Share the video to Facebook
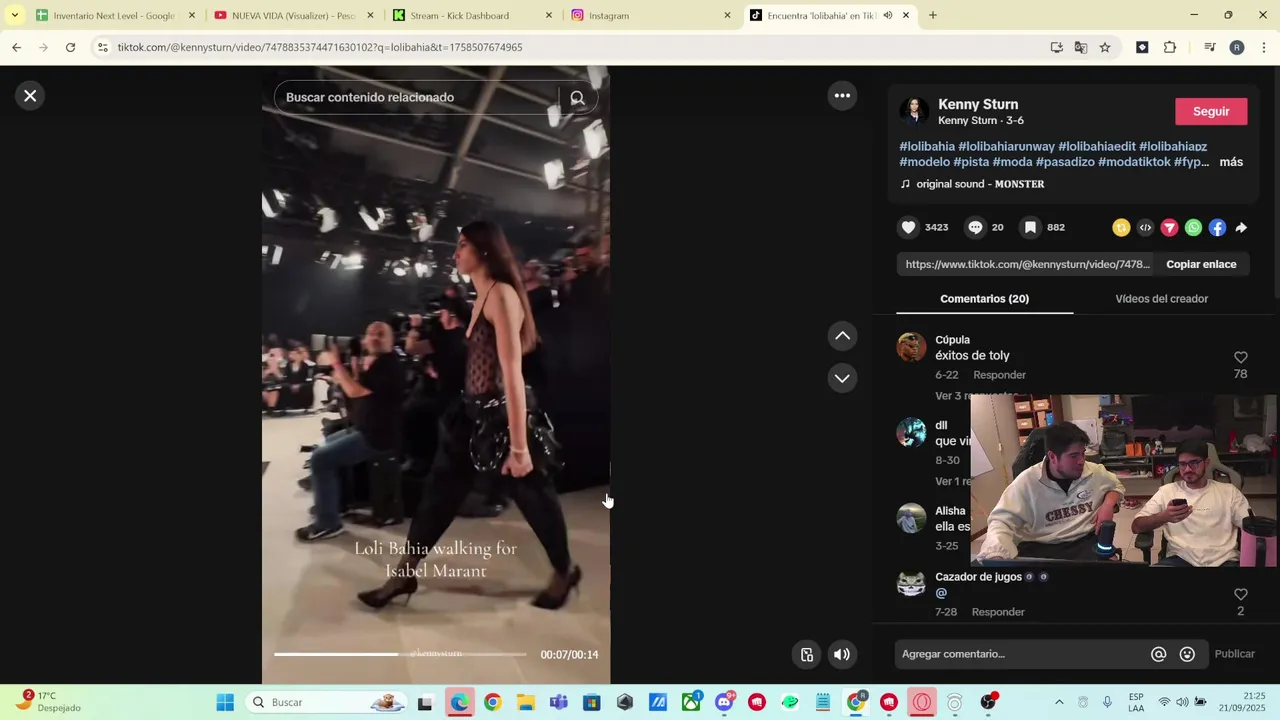Viewport: 1280px width, 720px height. [1217, 228]
